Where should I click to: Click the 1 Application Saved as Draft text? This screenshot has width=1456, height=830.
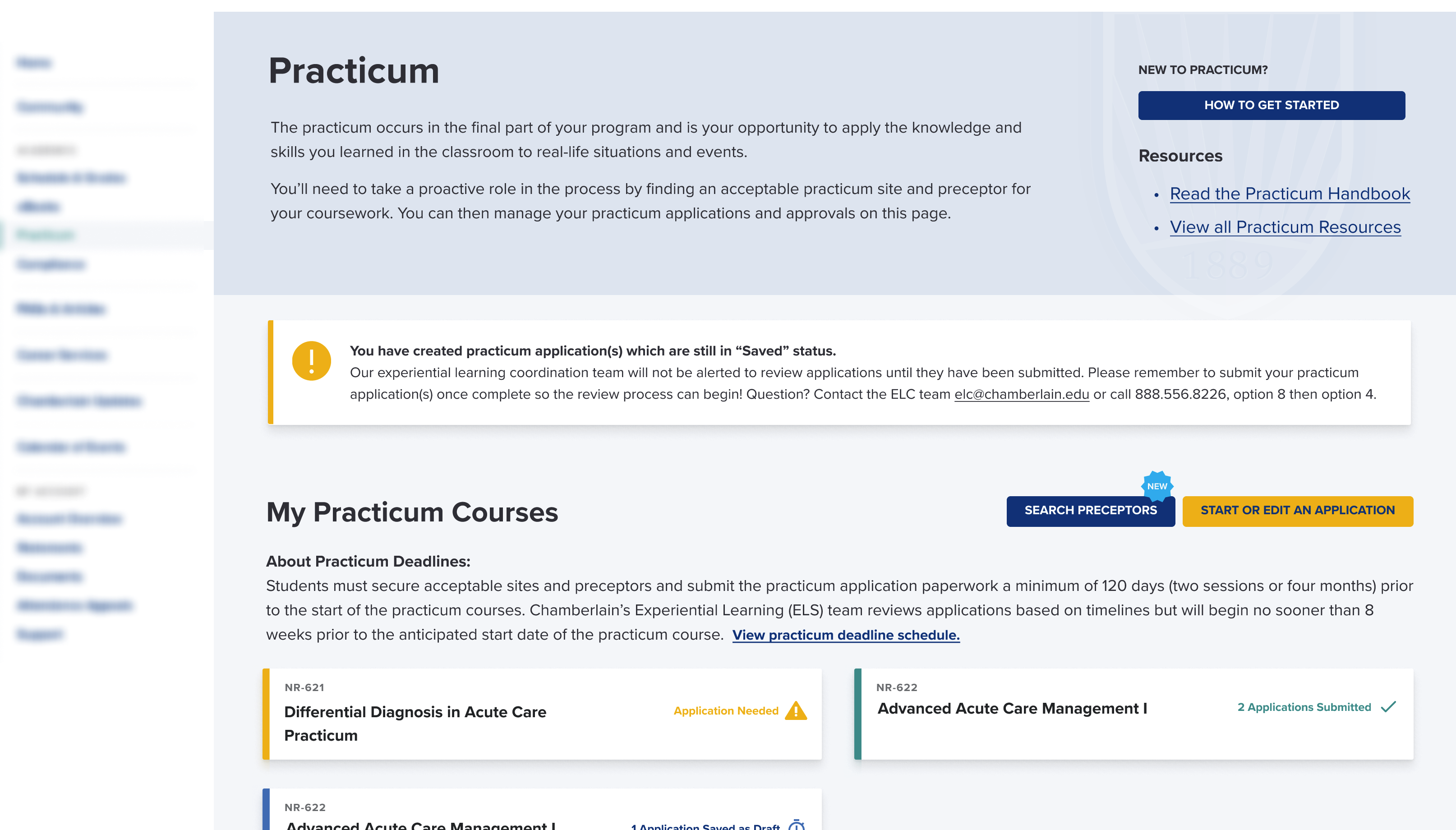coord(705,825)
